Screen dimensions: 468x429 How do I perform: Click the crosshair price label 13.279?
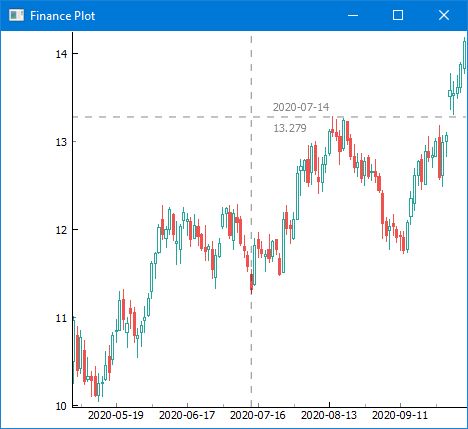[290, 128]
